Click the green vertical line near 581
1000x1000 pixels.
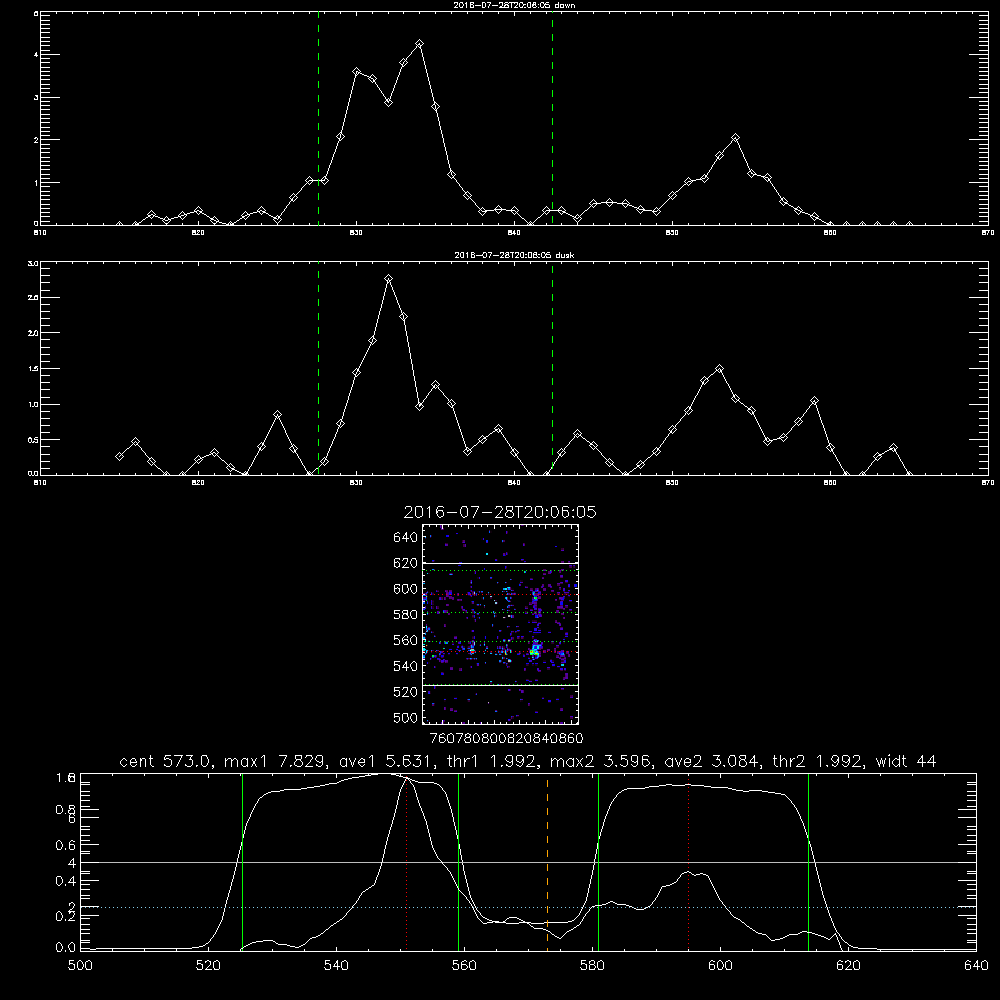(x=598, y=862)
